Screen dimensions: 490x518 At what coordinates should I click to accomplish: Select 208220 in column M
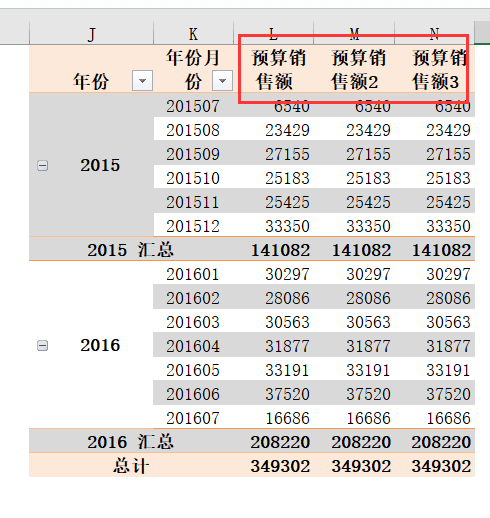(x=361, y=442)
